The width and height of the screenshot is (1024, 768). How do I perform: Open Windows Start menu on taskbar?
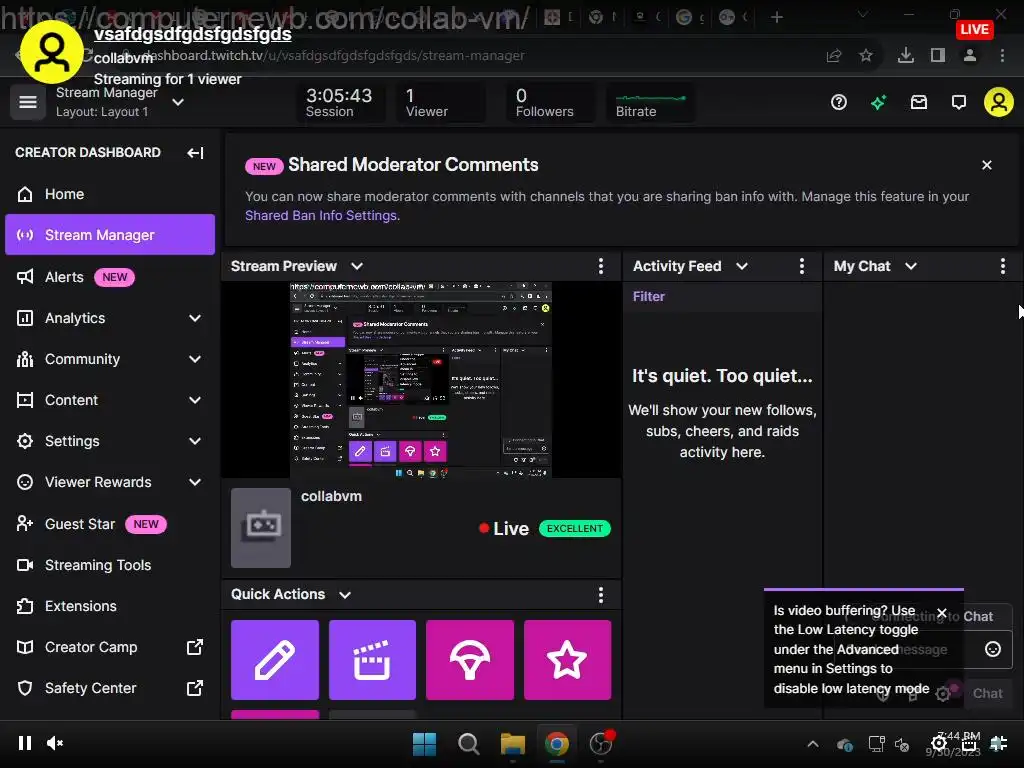click(424, 744)
